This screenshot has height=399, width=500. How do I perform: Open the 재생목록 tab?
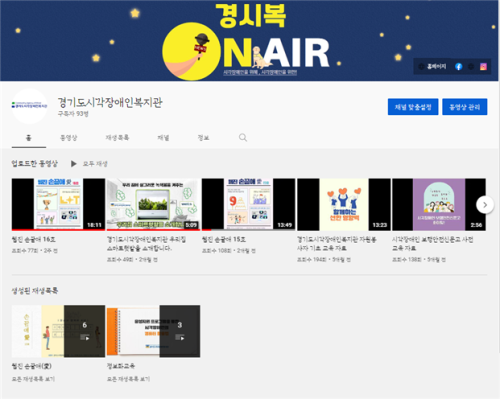117,137
